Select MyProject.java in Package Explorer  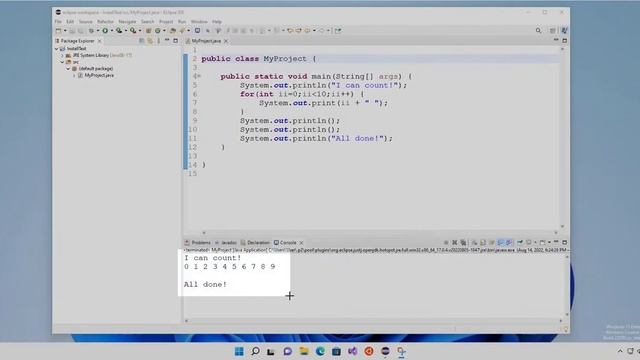[x=99, y=76]
